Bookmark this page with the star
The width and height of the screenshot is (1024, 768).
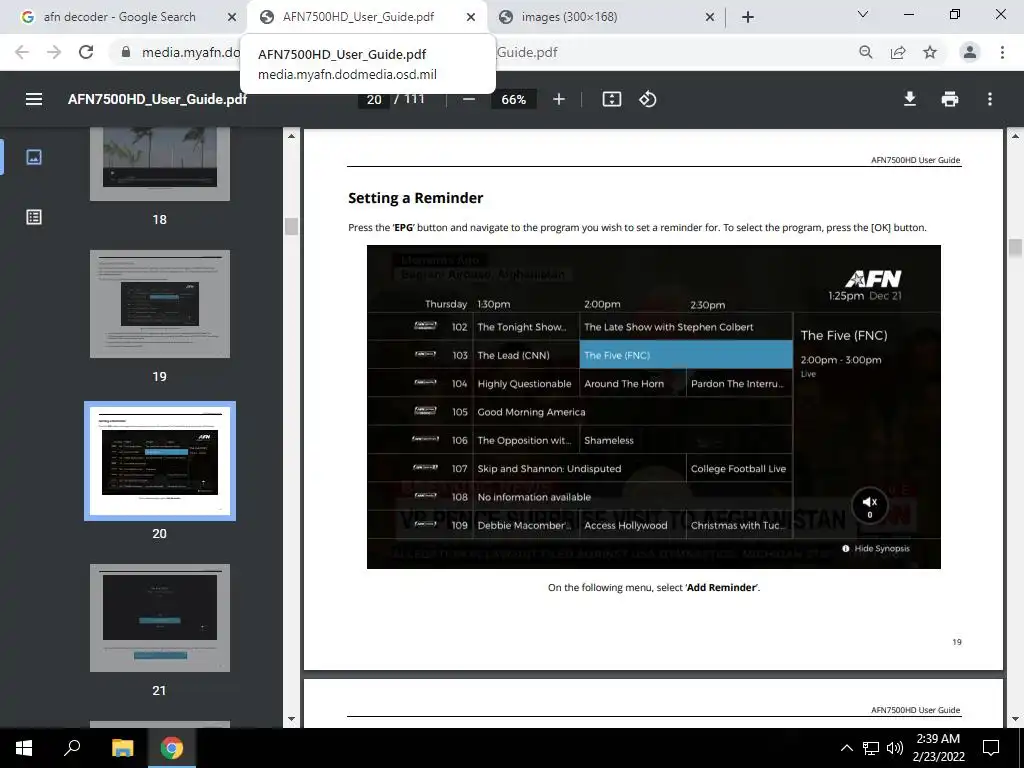point(930,52)
